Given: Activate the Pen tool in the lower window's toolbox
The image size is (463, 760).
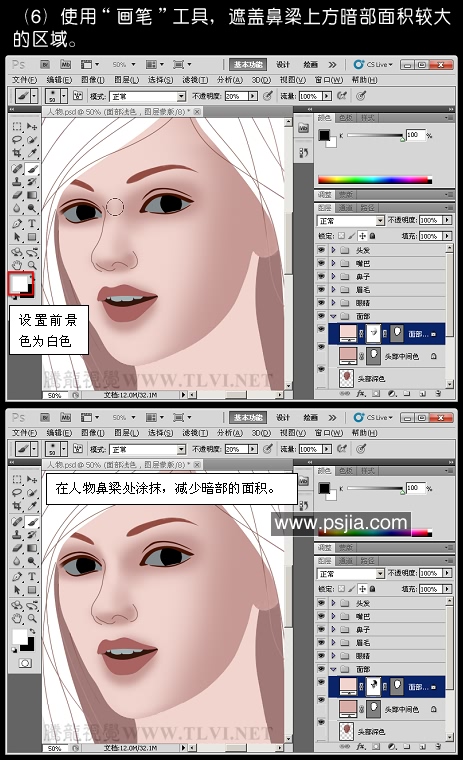Looking at the screenshot, I should [17, 576].
